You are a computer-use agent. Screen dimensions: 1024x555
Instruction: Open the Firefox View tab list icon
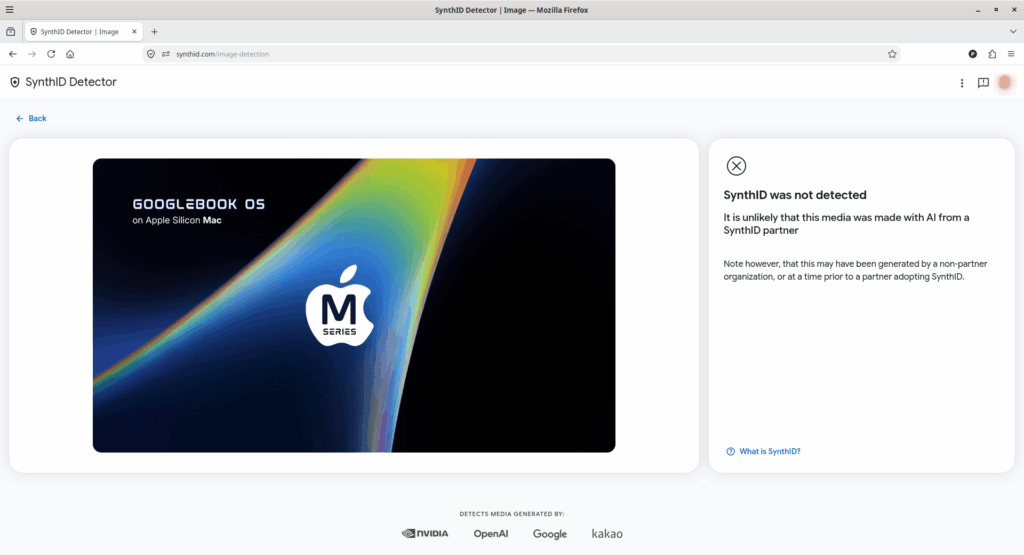(x=10, y=31)
